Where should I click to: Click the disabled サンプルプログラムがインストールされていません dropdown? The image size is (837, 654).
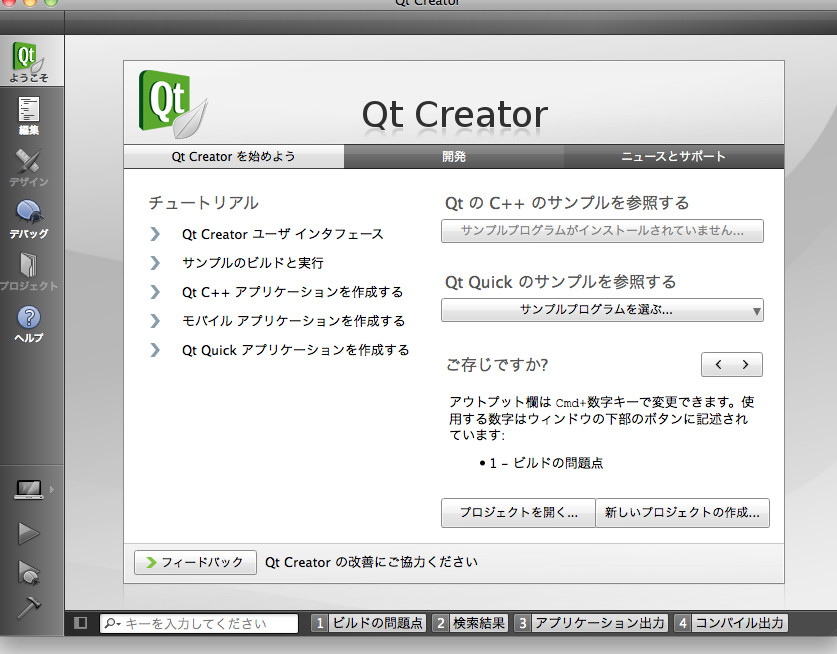pos(602,231)
